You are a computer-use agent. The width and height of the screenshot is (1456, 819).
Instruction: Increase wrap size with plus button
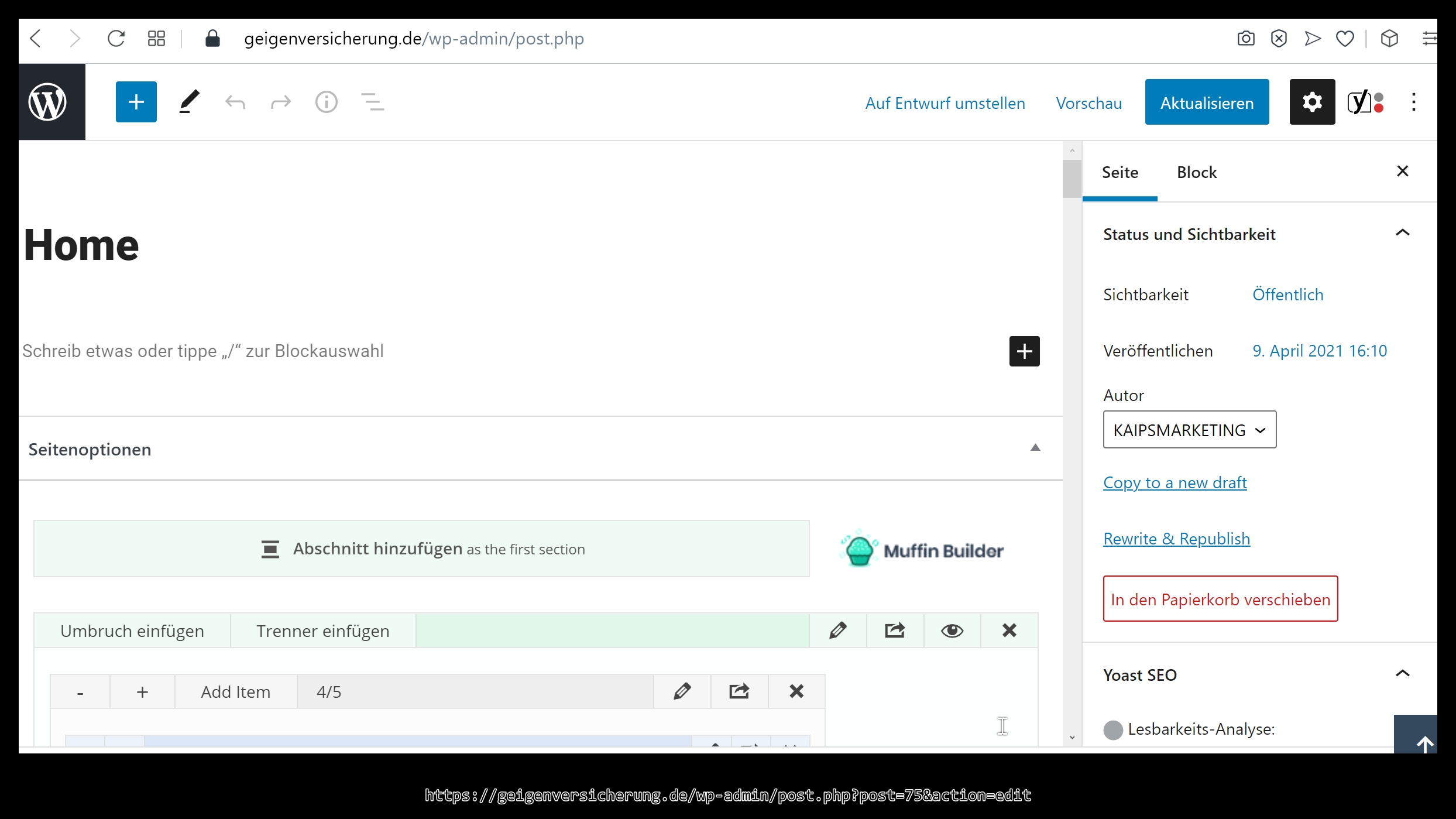pyautogui.click(x=142, y=692)
